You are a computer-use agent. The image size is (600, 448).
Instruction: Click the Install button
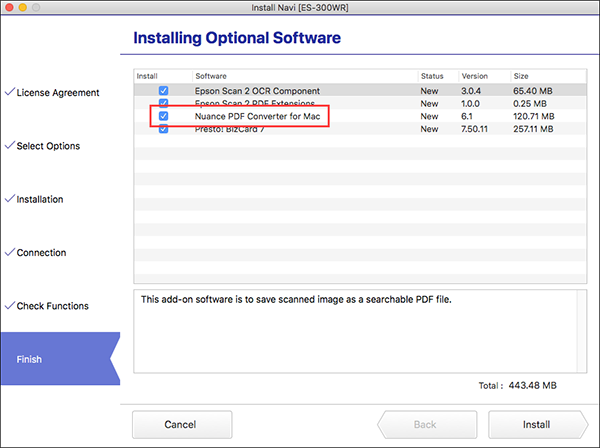[x=537, y=425]
